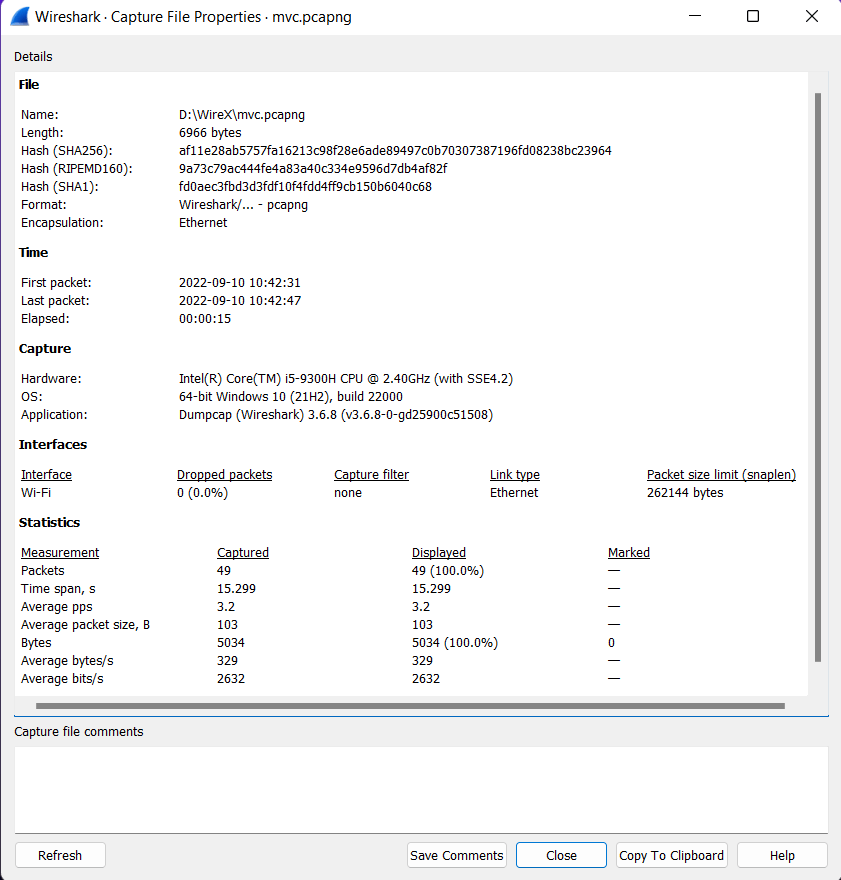Close window using title bar X
This screenshot has height=880, width=841.
coord(811,16)
